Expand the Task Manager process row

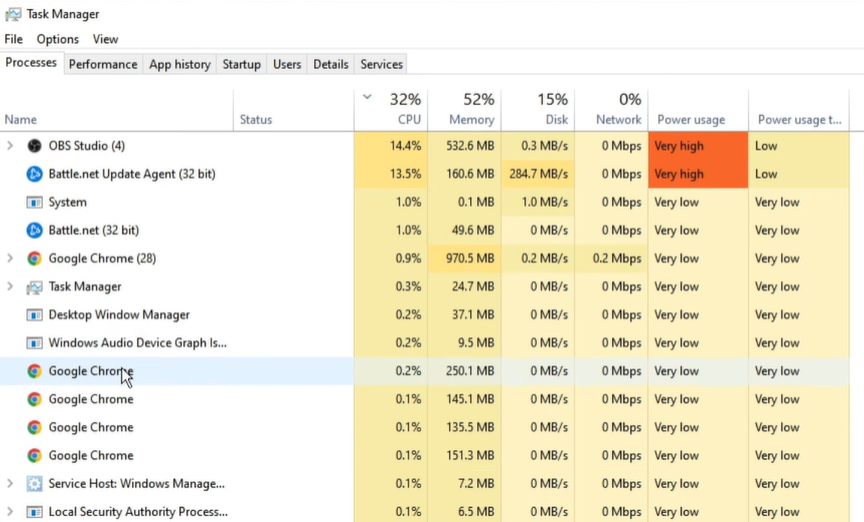pos(11,287)
